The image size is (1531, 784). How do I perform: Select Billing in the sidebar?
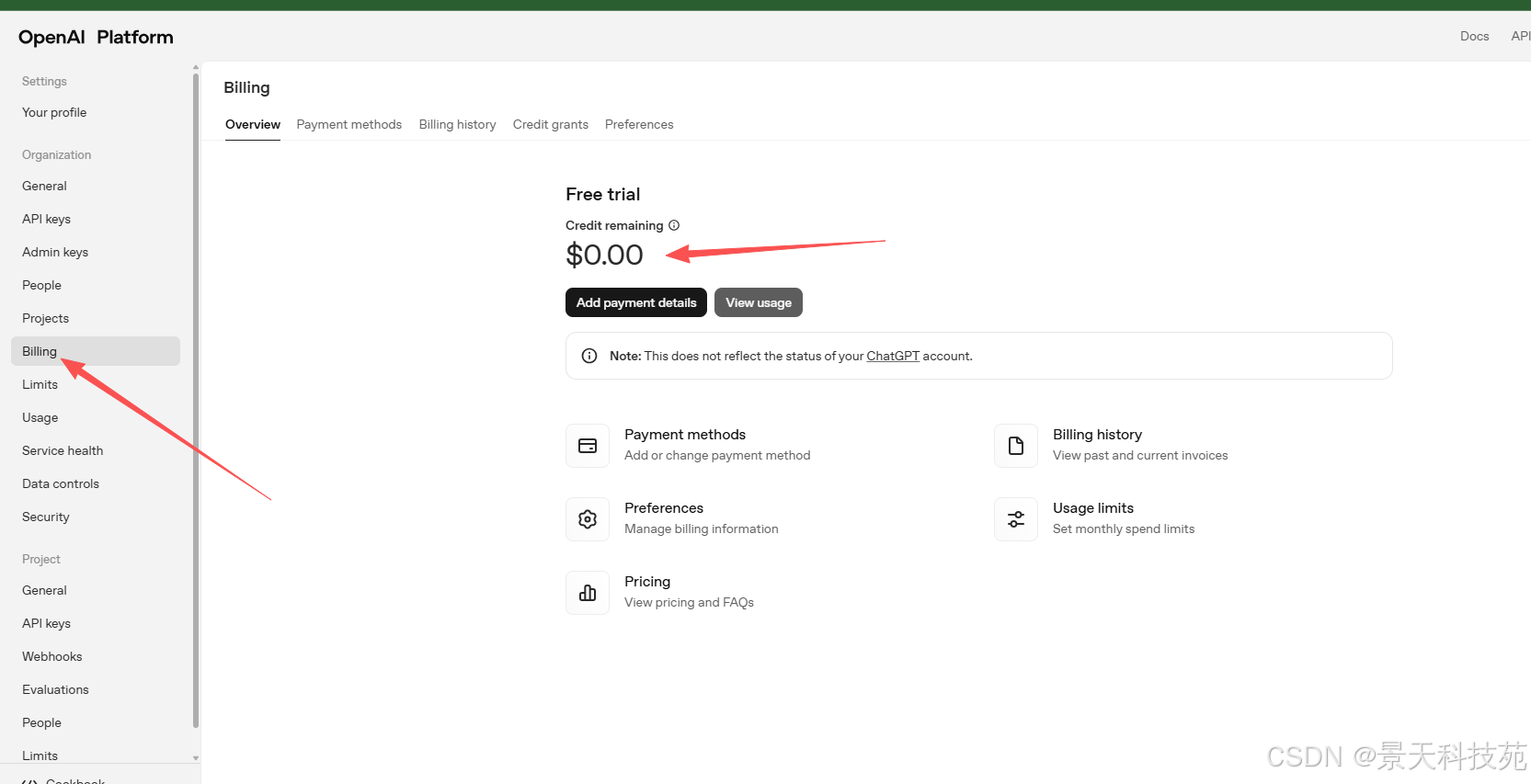(96, 351)
